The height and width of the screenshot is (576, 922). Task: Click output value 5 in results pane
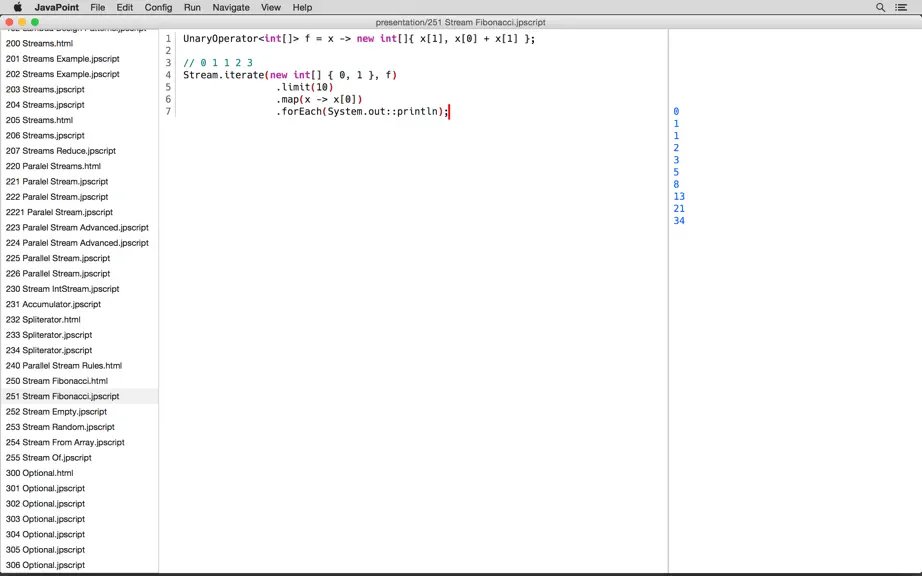pyautogui.click(x=676, y=172)
